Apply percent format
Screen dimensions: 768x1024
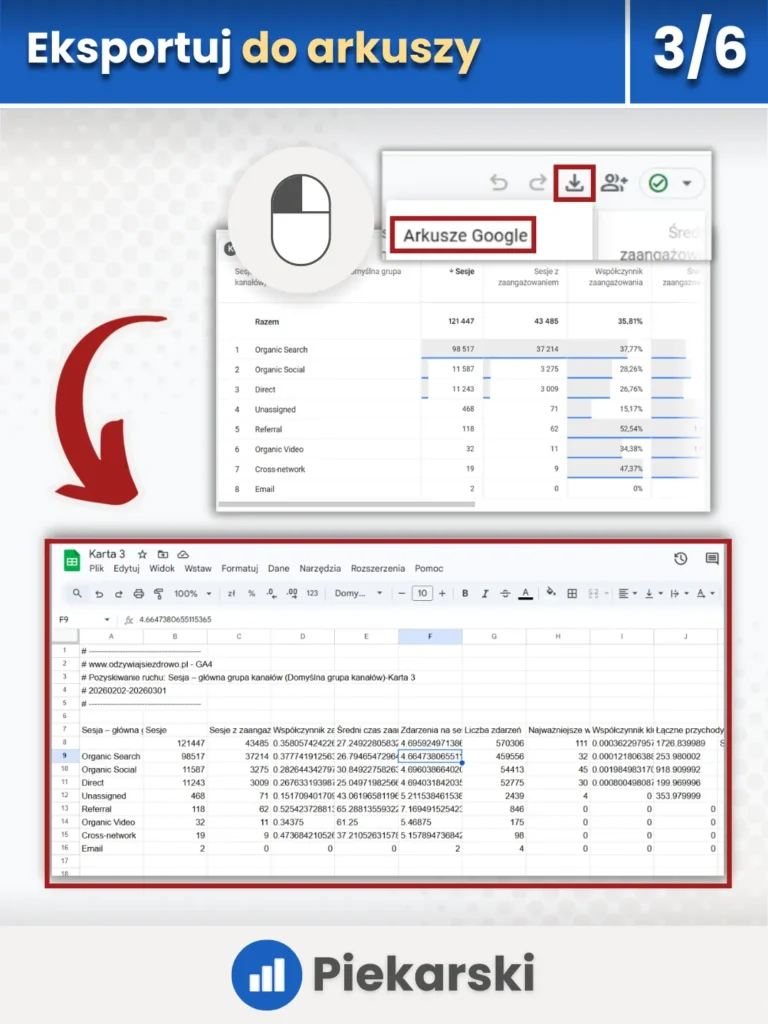pyautogui.click(x=251, y=594)
